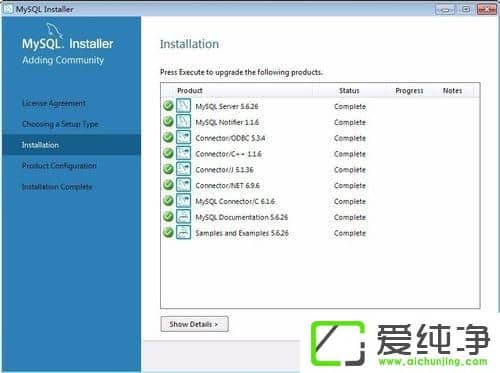Click green checkmark beside Connector/C++ 1.1.6
Viewport: 500px width, 373px height.
coord(168,153)
